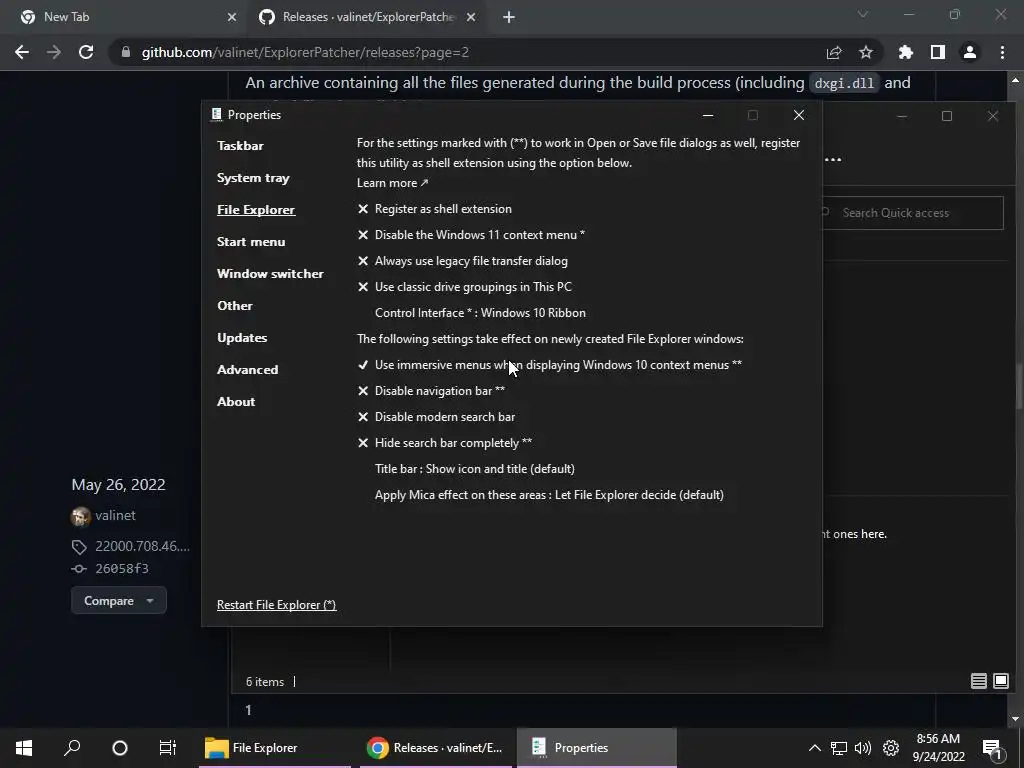
Task: Open System tray section
Action: click(253, 178)
